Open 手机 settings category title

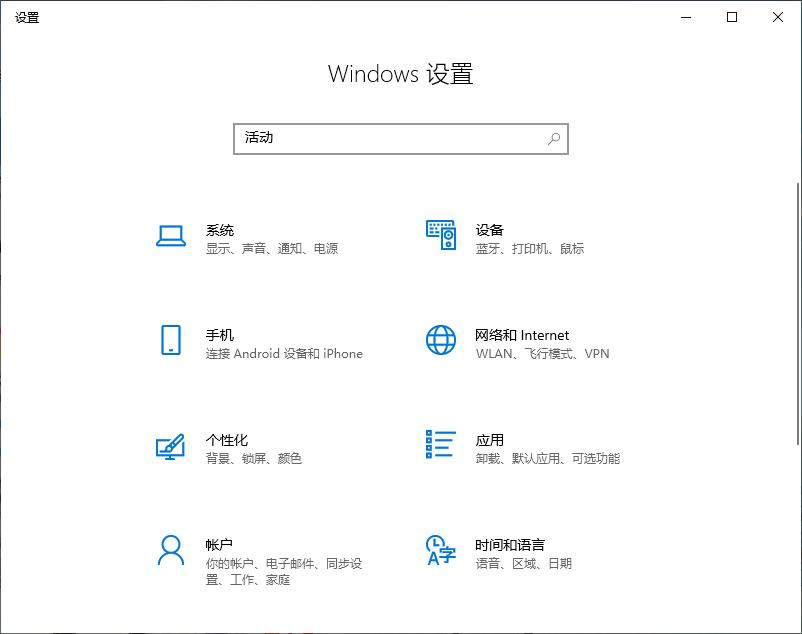(x=220, y=335)
